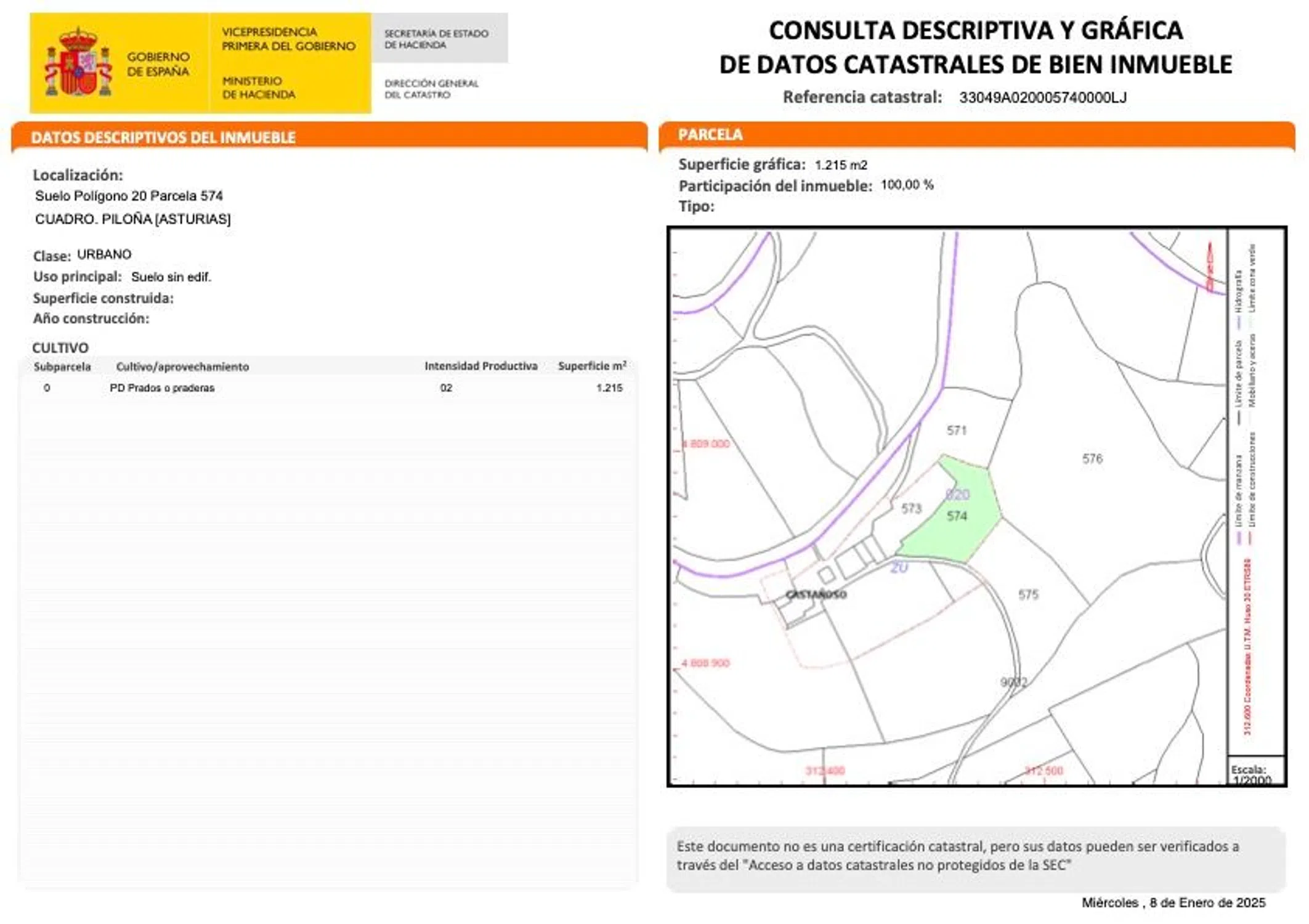Click the Intensidad Productiva column header
Screen dimensions: 1309x924
(x=480, y=366)
